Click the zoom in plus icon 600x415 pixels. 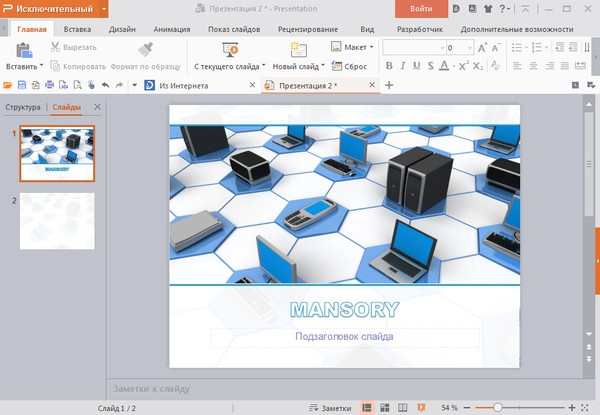click(x=572, y=408)
